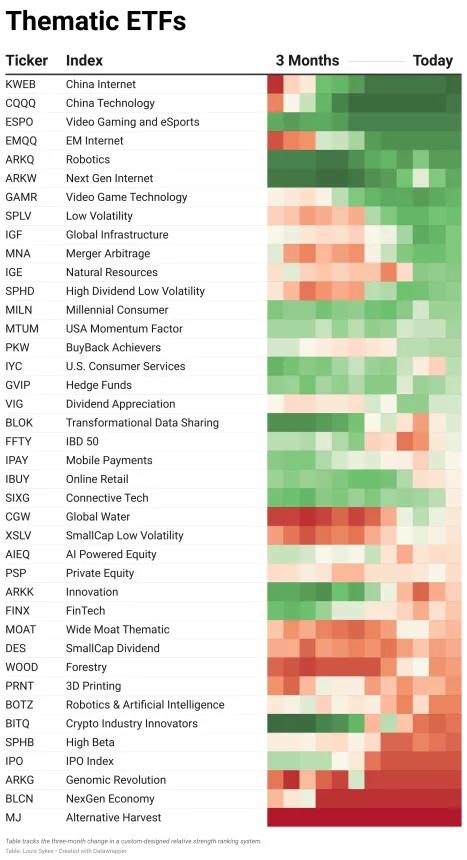Screen dimensions: 467x860
Task: Click the Hedge Funds index label
Action: click(99, 385)
